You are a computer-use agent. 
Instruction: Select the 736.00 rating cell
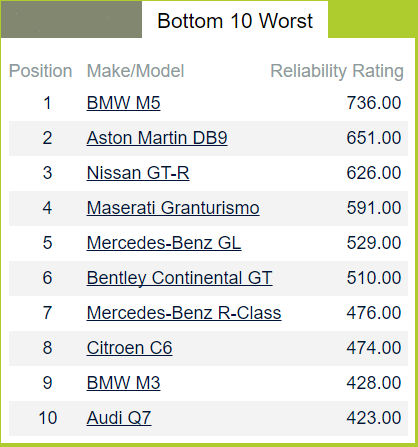(374, 103)
